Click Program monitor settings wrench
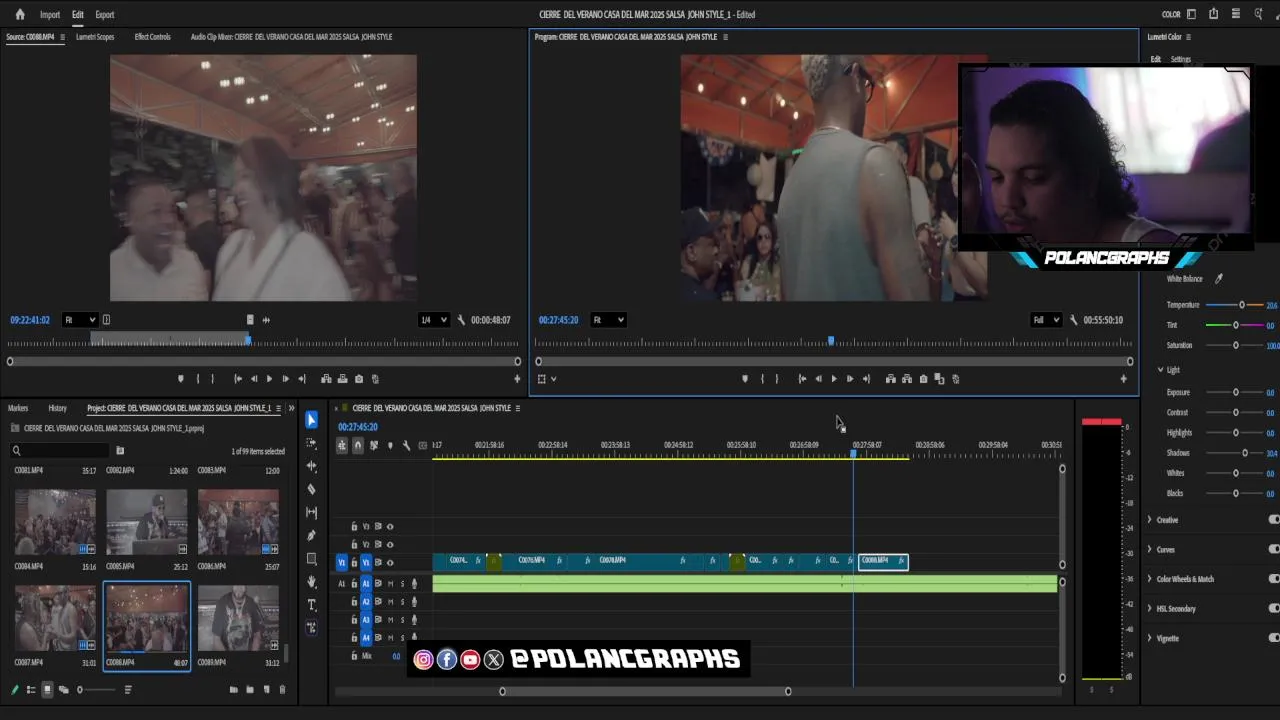Viewport: 1280px width, 720px height. [1074, 320]
